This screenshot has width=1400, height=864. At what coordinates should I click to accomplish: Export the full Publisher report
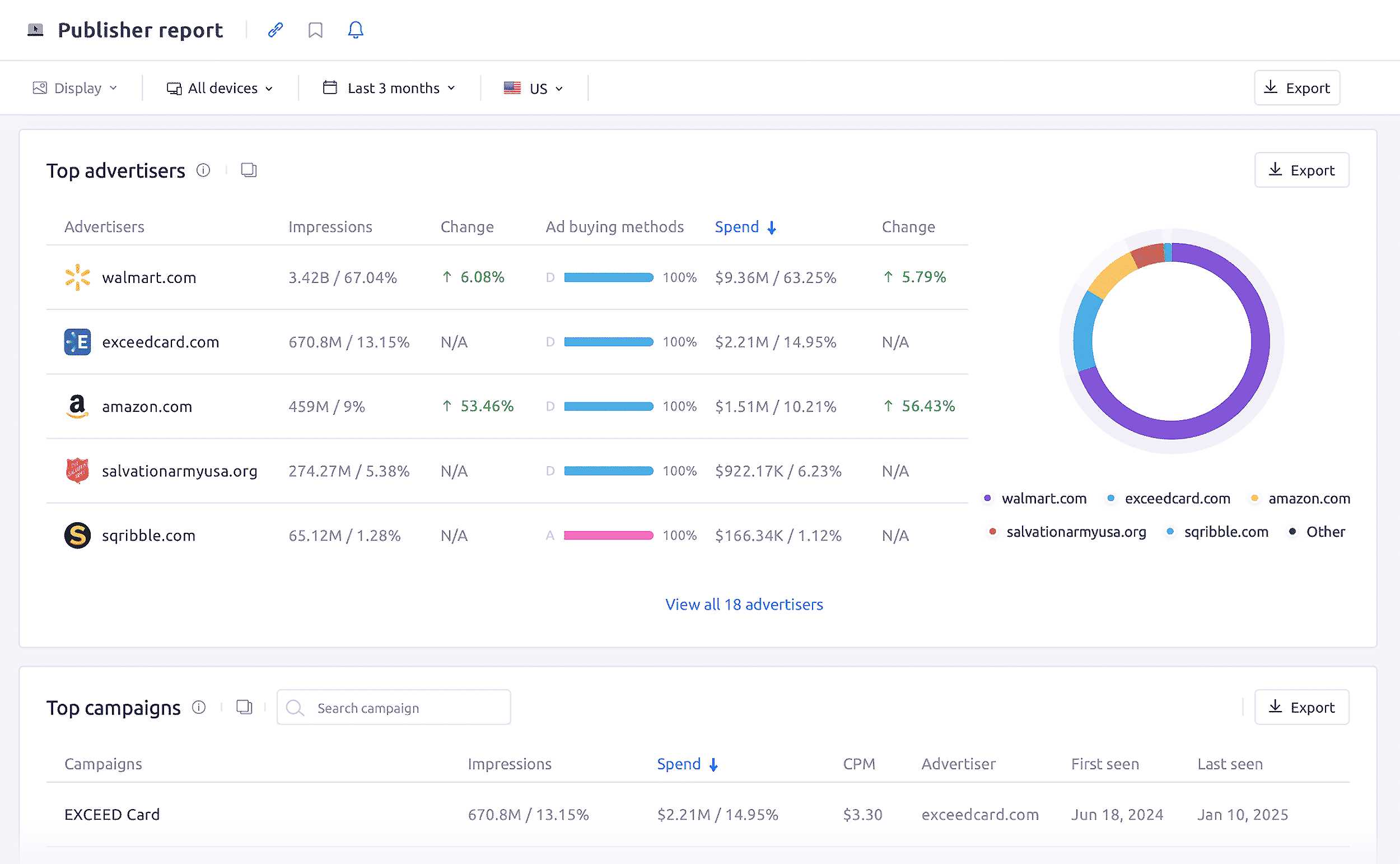click(1296, 87)
